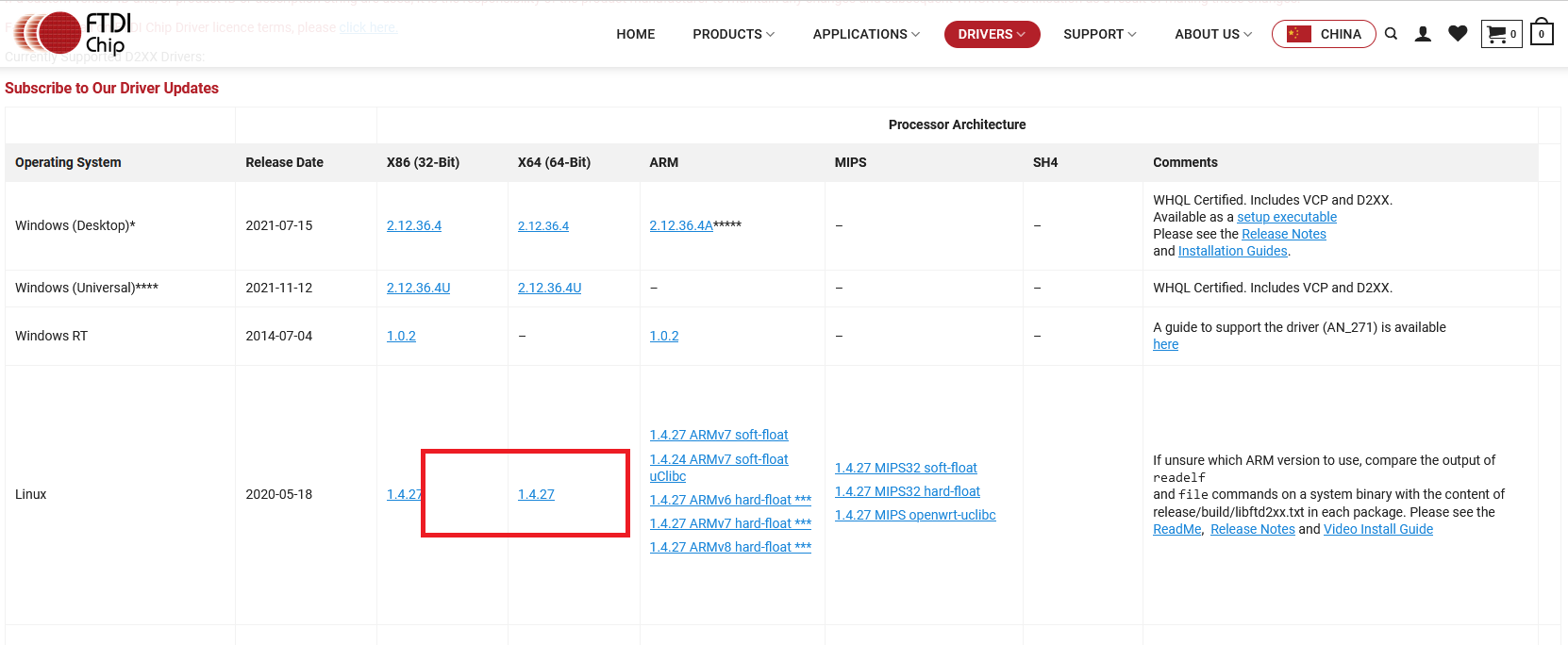Click the Comments column header
This screenshot has width=1568, height=645.
(x=1185, y=162)
